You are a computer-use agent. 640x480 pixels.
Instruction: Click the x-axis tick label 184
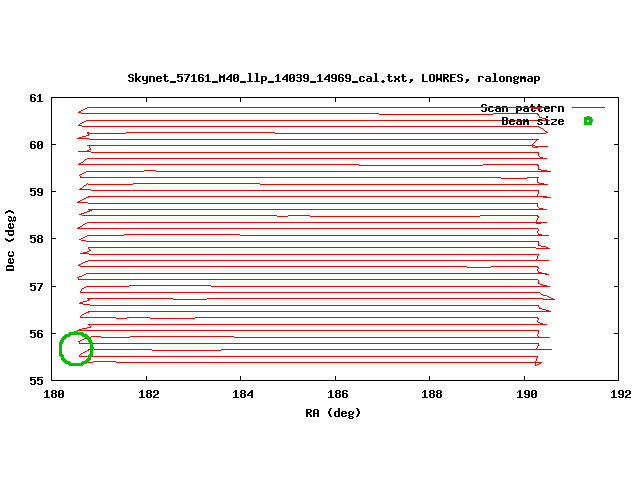coord(243,394)
